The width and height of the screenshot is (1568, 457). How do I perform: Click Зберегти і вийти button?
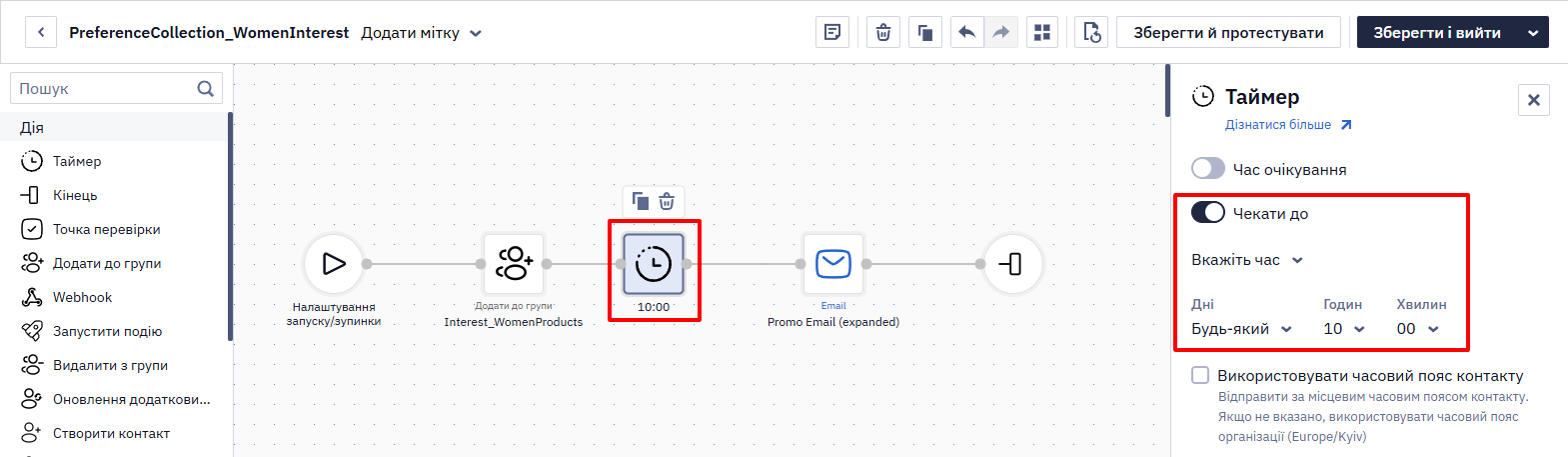[1437, 33]
